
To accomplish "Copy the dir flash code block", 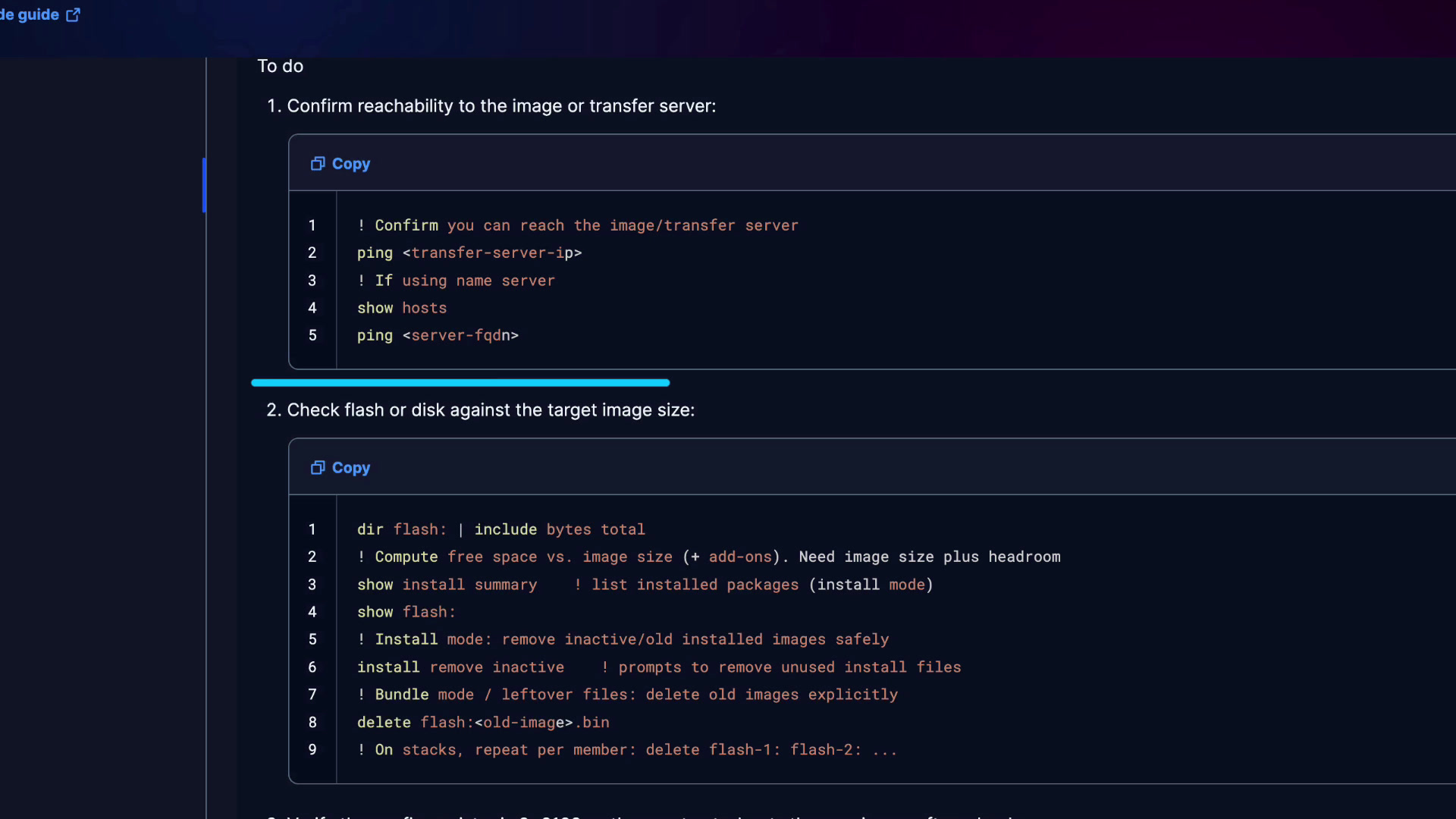I will point(340,468).
